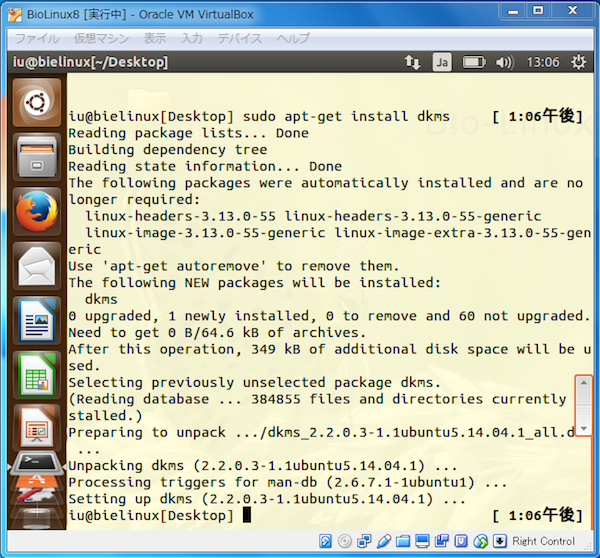
Task: Click the keyboard capture down-arrow status icon
Action: 500,541
